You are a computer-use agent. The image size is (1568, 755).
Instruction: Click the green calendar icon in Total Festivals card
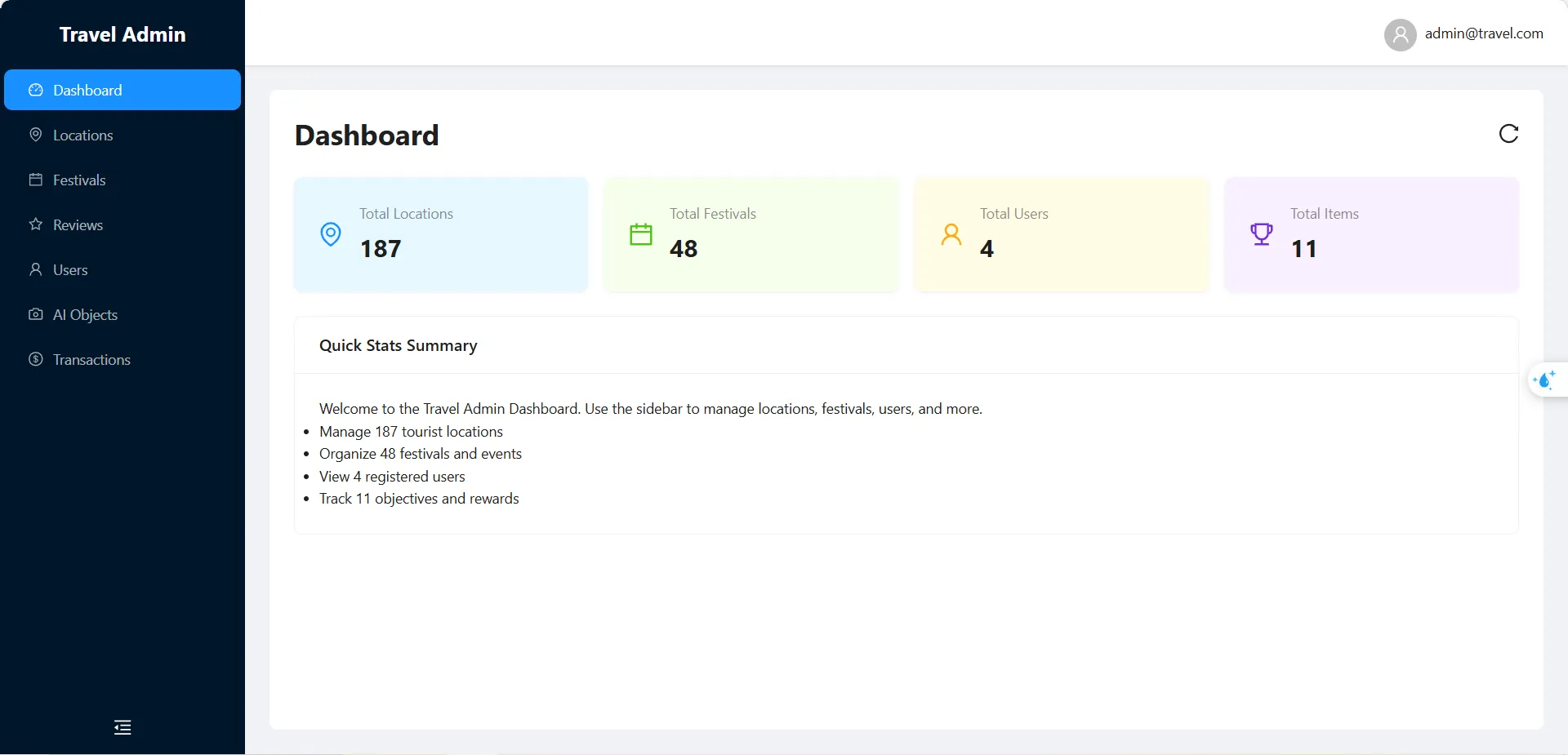pos(641,234)
